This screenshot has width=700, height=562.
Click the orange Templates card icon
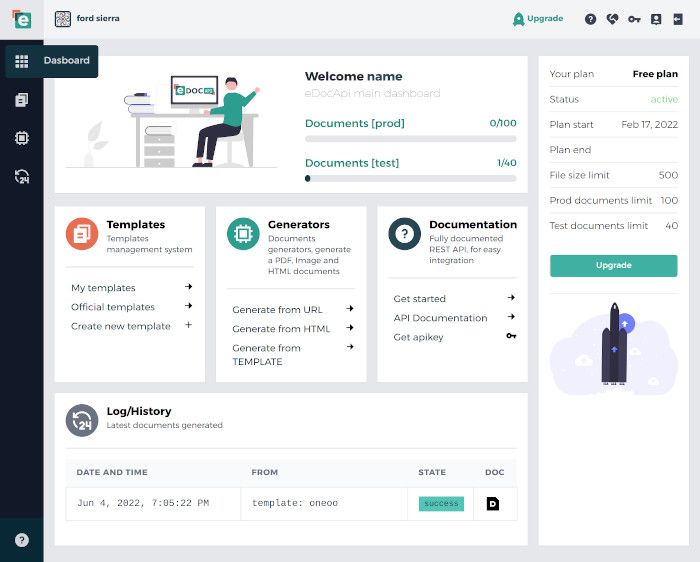(82, 234)
